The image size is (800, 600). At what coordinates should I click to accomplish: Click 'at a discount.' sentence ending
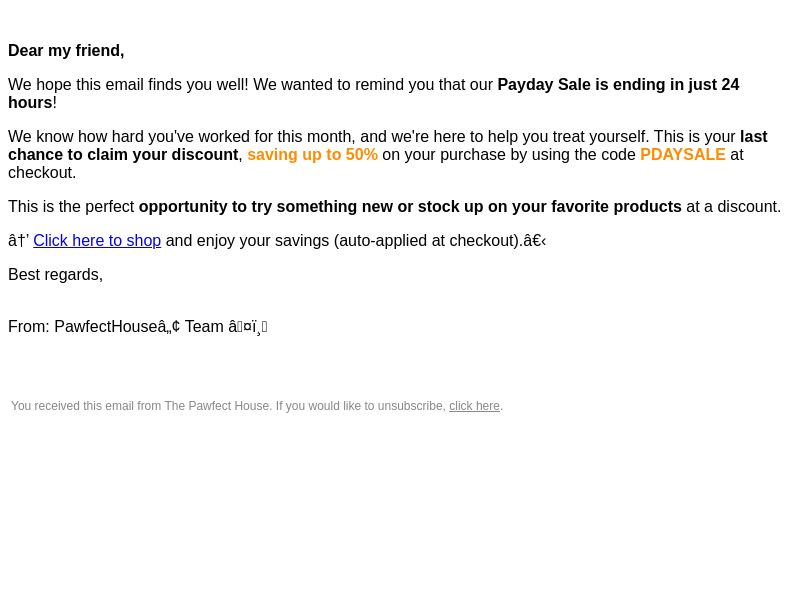(734, 207)
